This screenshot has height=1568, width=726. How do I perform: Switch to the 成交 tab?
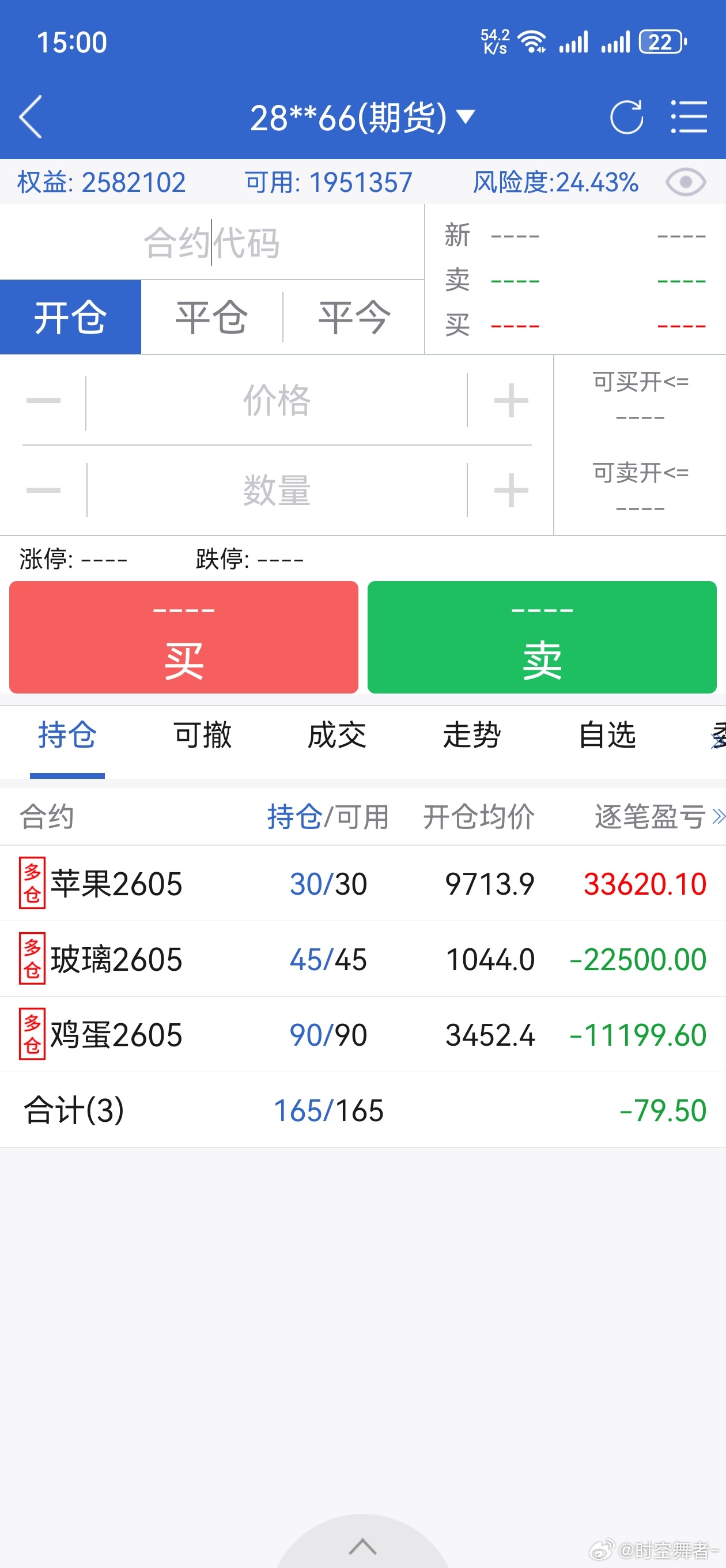click(x=337, y=734)
